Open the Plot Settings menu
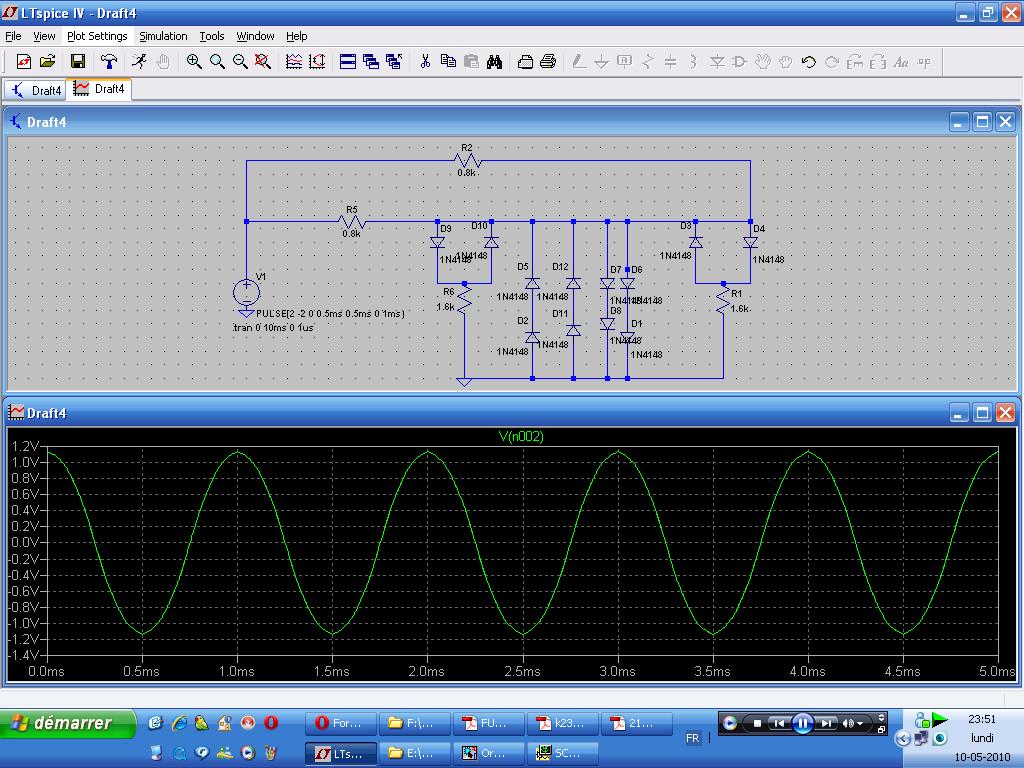The height and width of the screenshot is (768, 1024). point(97,36)
